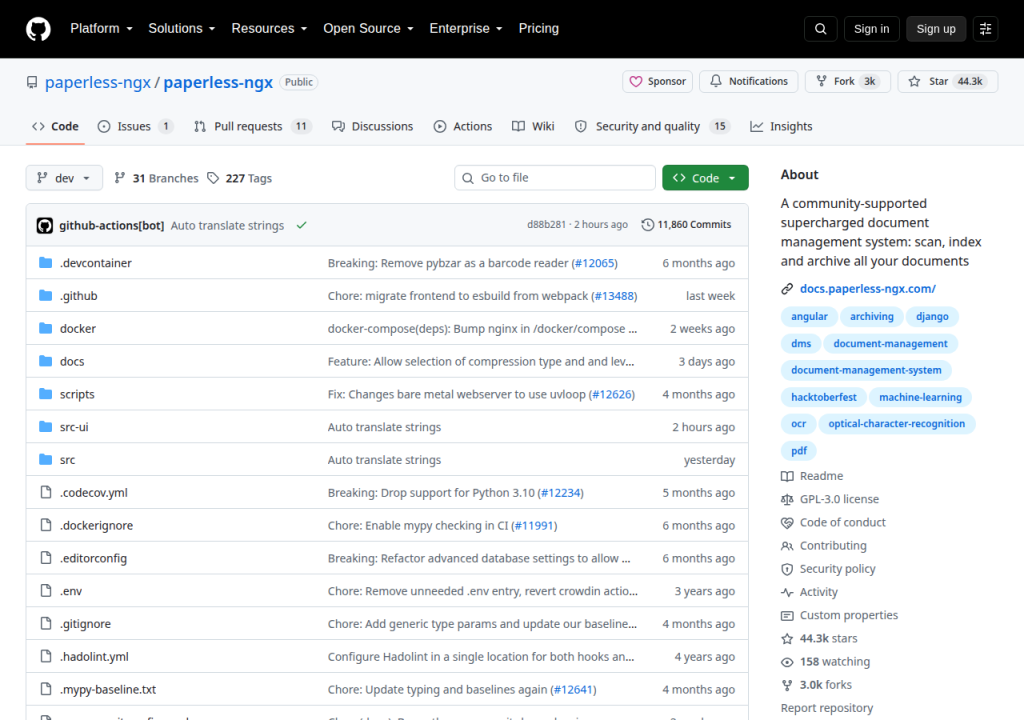Open the scripts folder
1024x720 pixels.
point(77,395)
